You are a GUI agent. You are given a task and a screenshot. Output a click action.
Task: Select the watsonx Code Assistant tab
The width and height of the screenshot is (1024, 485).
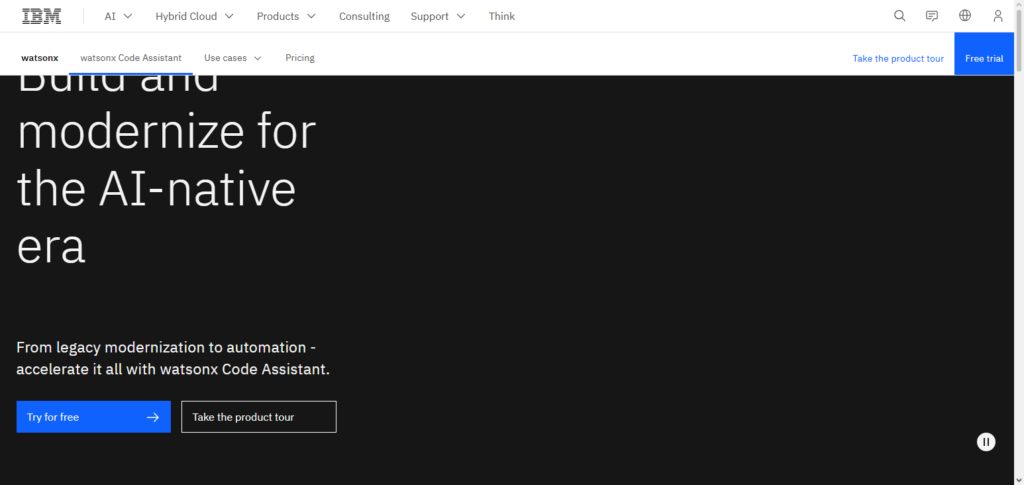[x=131, y=58]
